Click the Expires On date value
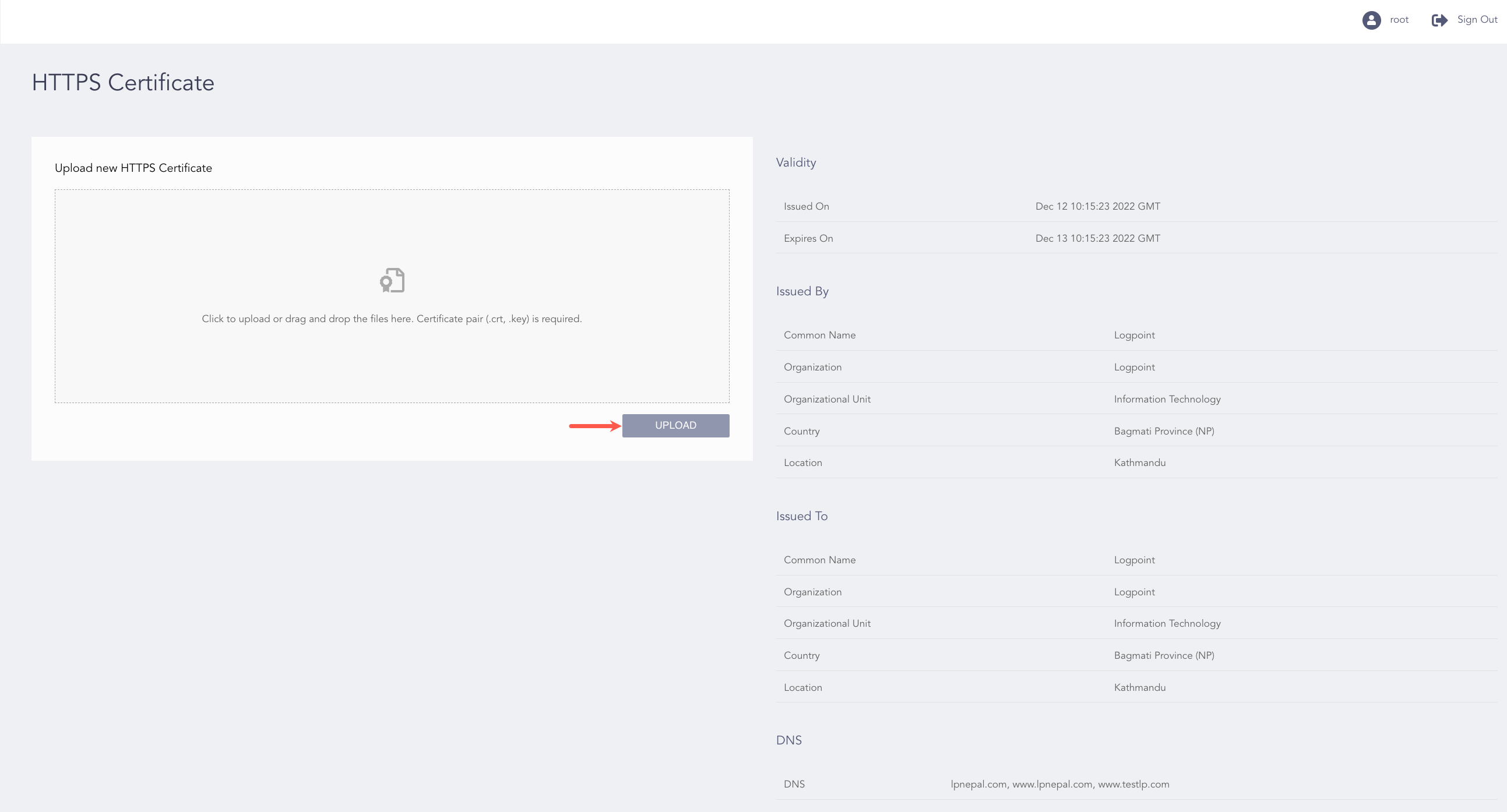 tap(1097, 238)
